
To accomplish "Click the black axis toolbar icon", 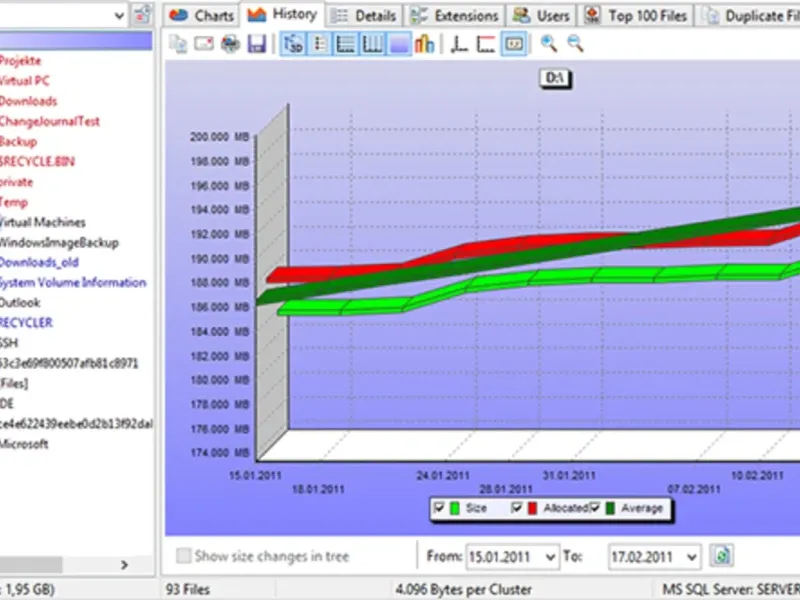I will [460, 44].
